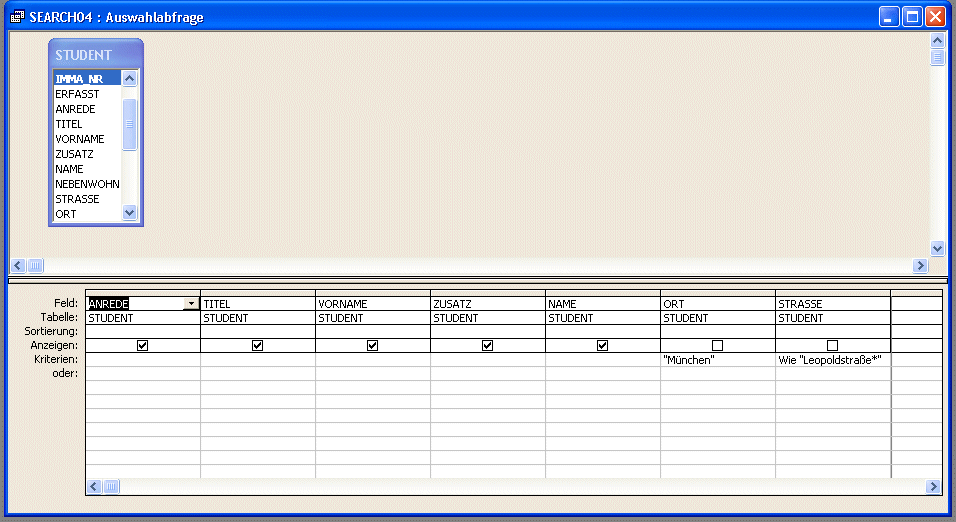Click the up arrow in the STUDENT field list
Image resolution: width=956 pixels, height=522 pixels.
click(x=129, y=78)
